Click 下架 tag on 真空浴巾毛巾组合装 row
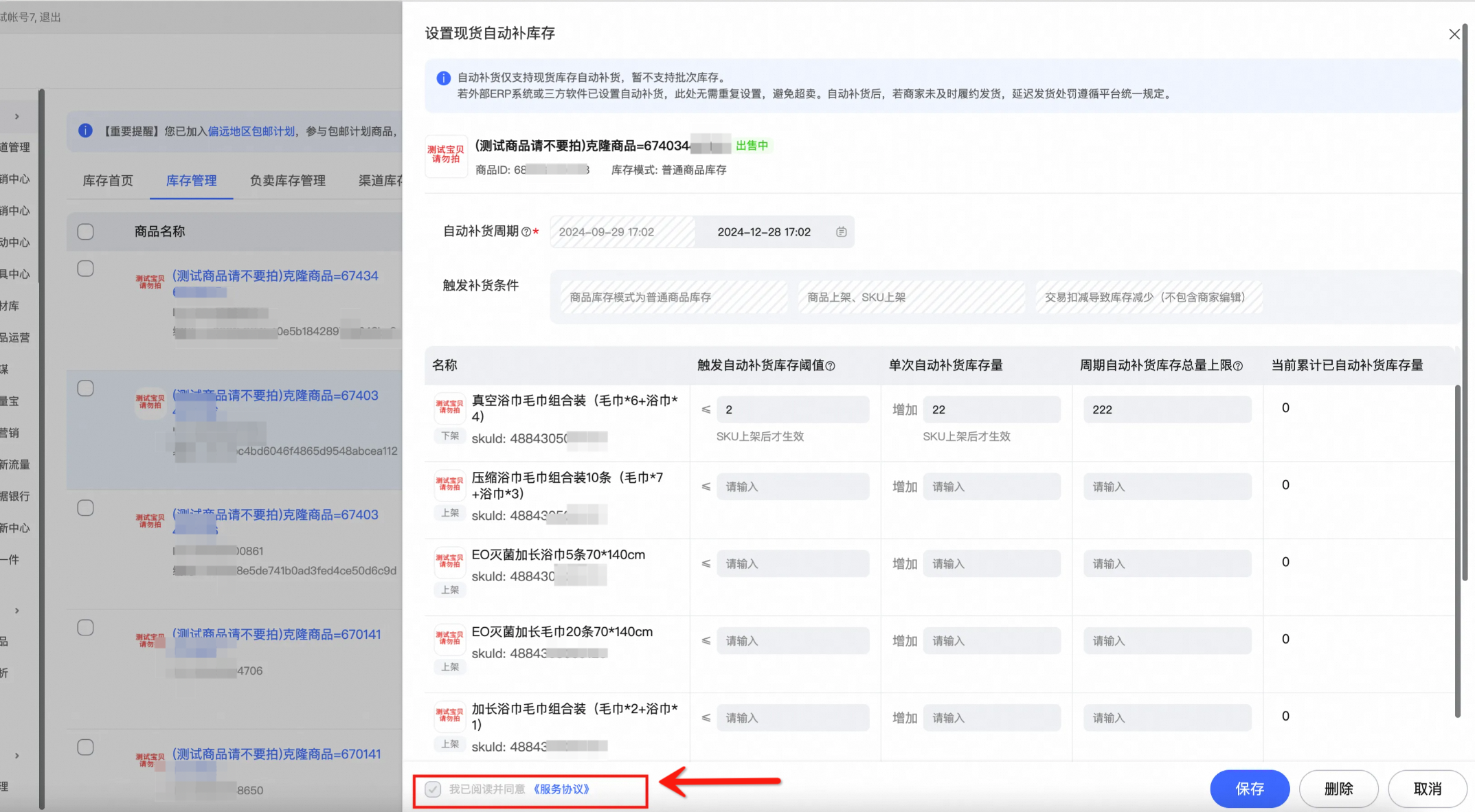This screenshot has height=812, width=1475. coord(450,436)
